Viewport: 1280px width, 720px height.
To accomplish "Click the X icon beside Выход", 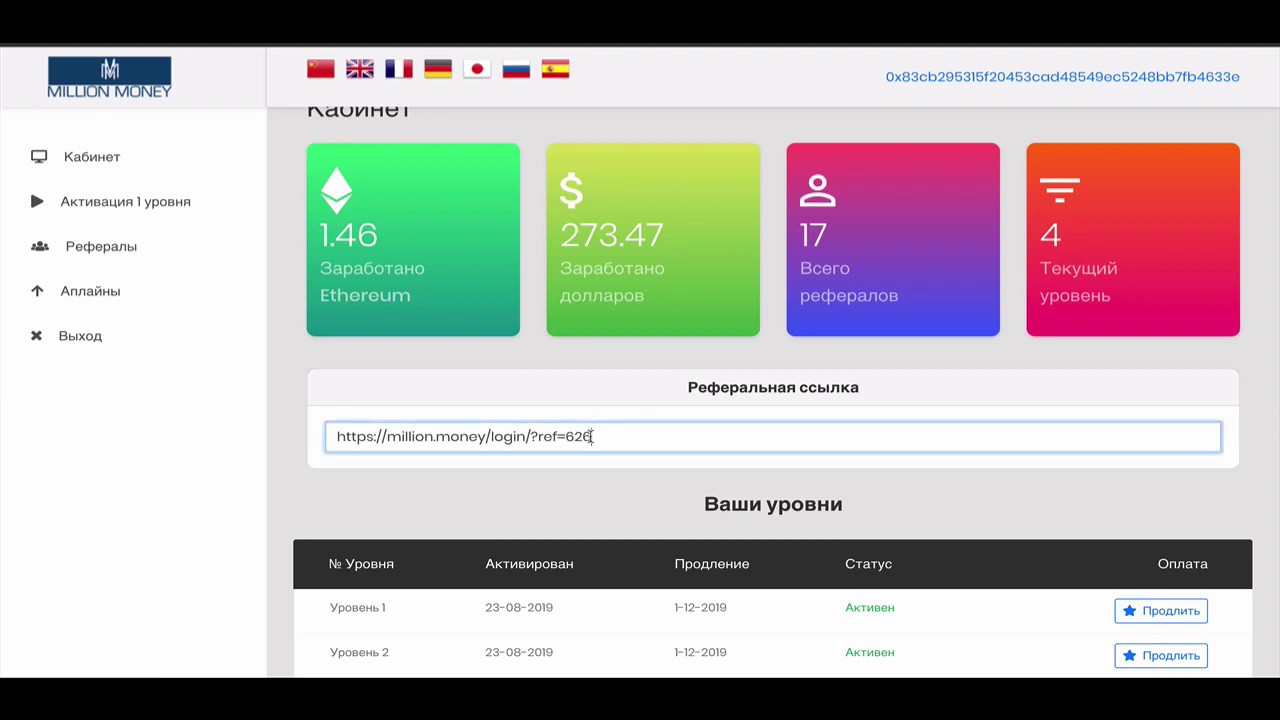I will pyautogui.click(x=36, y=336).
